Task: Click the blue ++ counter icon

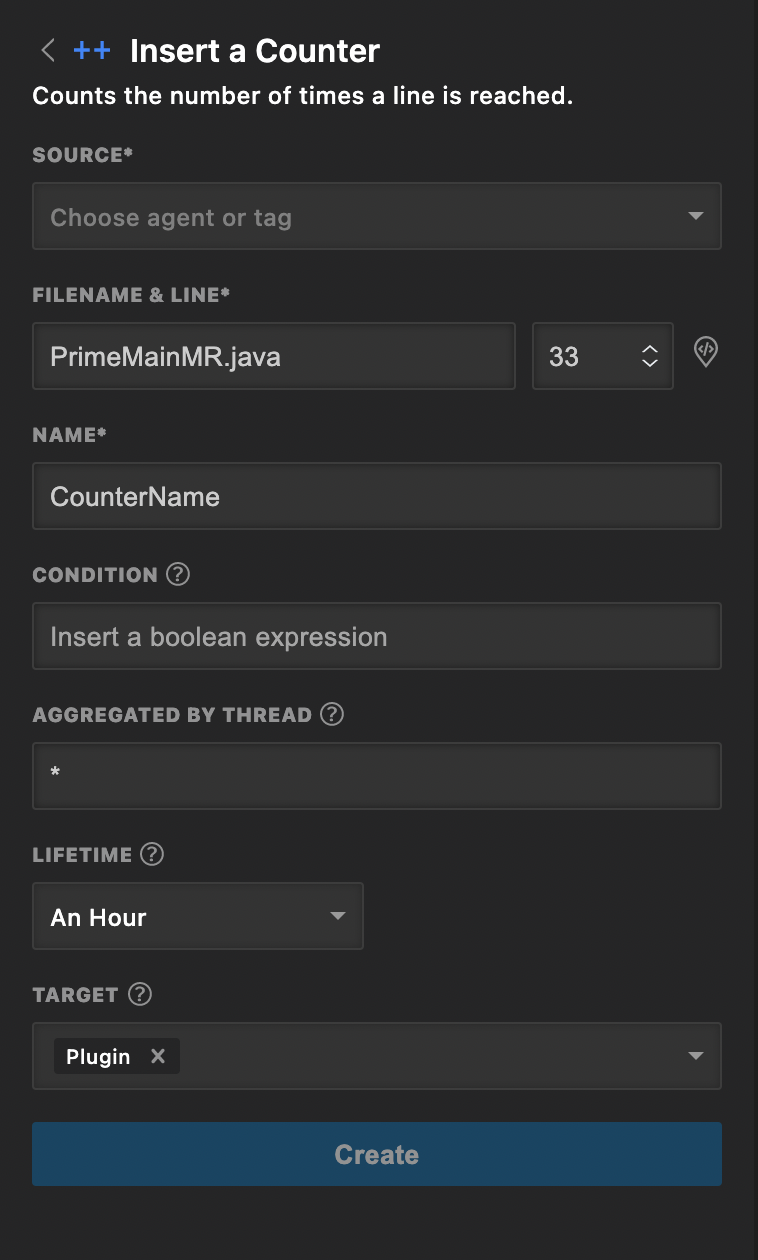Action: click(92, 51)
